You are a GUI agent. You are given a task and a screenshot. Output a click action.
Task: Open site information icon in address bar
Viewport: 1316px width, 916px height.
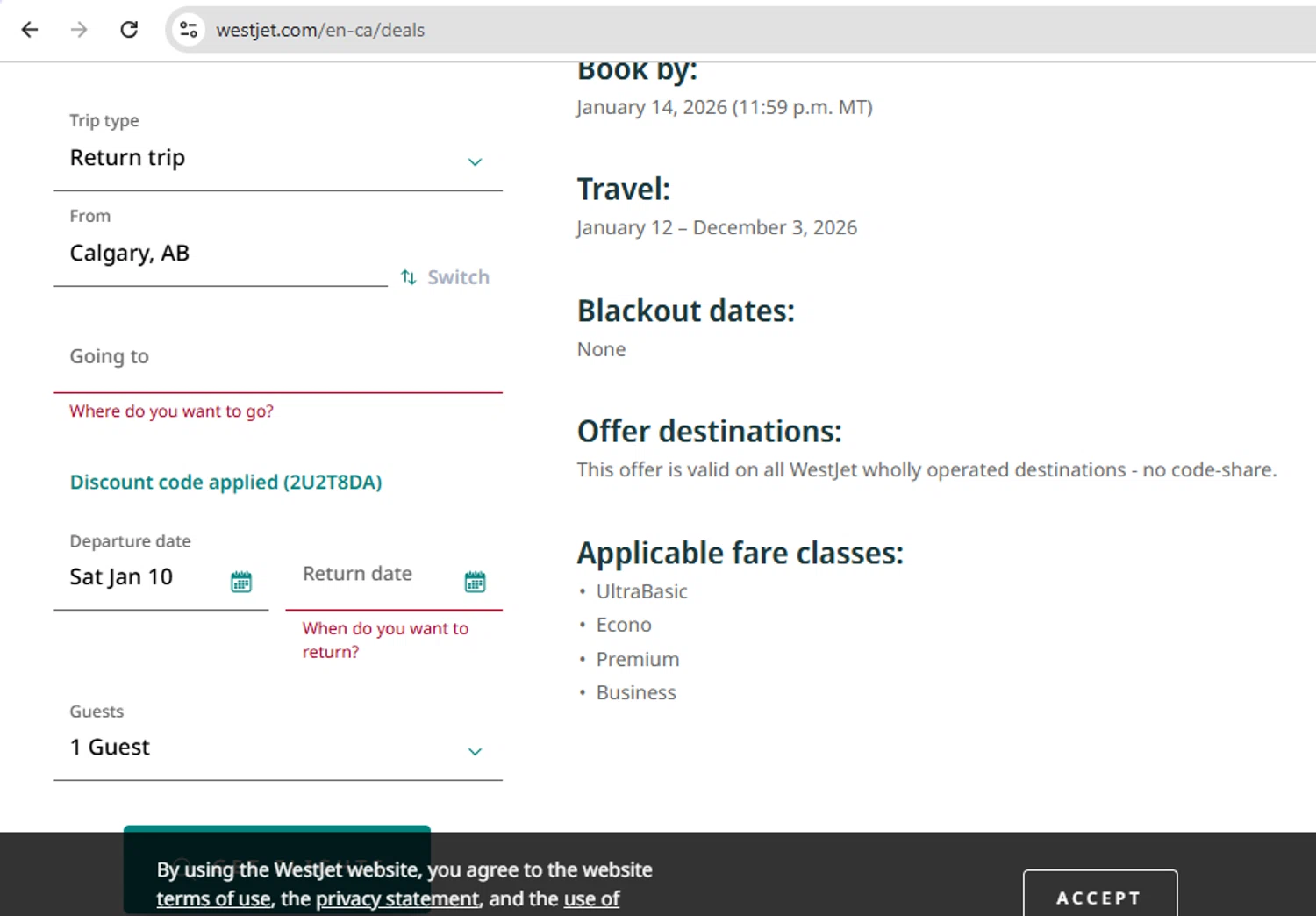[x=189, y=30]
